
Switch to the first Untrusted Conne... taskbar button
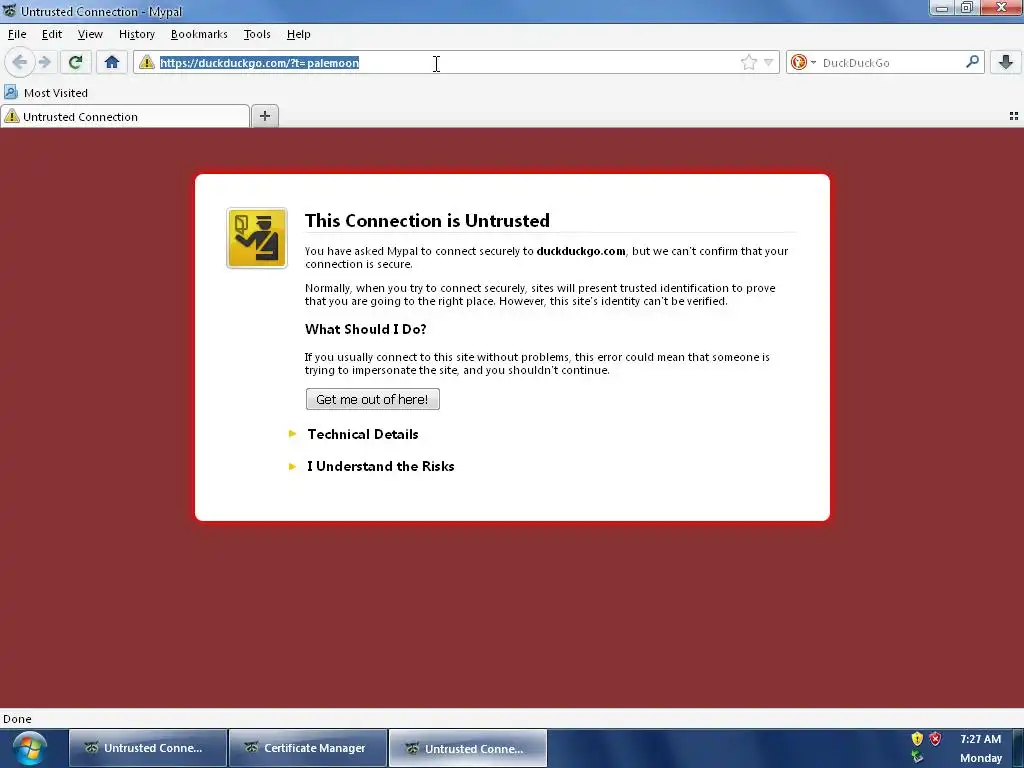click(x=148, y=748)
